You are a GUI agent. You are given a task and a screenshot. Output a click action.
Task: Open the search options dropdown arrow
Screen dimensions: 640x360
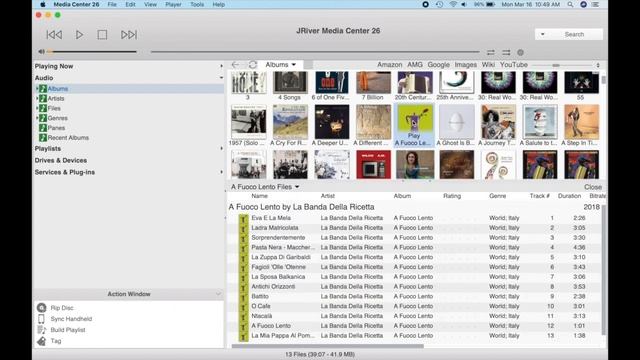pyautogui.click(x=542, y=34)
